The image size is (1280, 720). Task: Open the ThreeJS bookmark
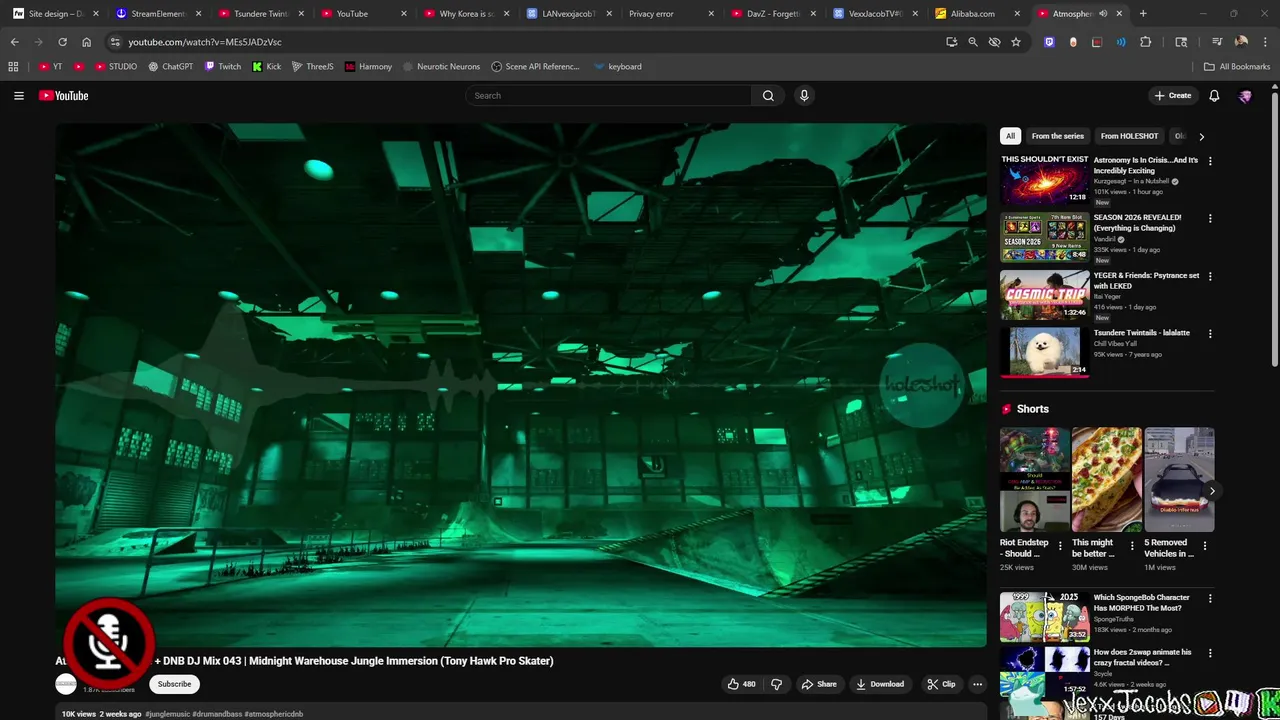tap(312, 67)
